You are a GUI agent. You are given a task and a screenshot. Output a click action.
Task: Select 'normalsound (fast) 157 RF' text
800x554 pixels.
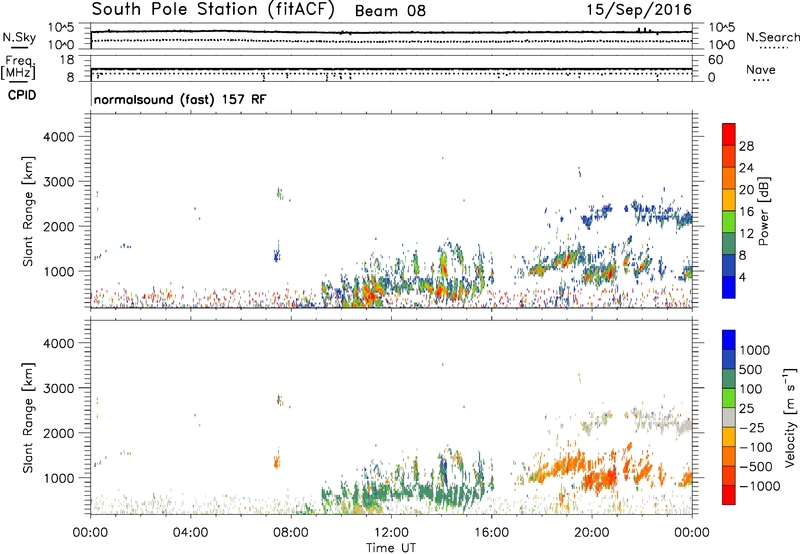[x=180, y=99]
